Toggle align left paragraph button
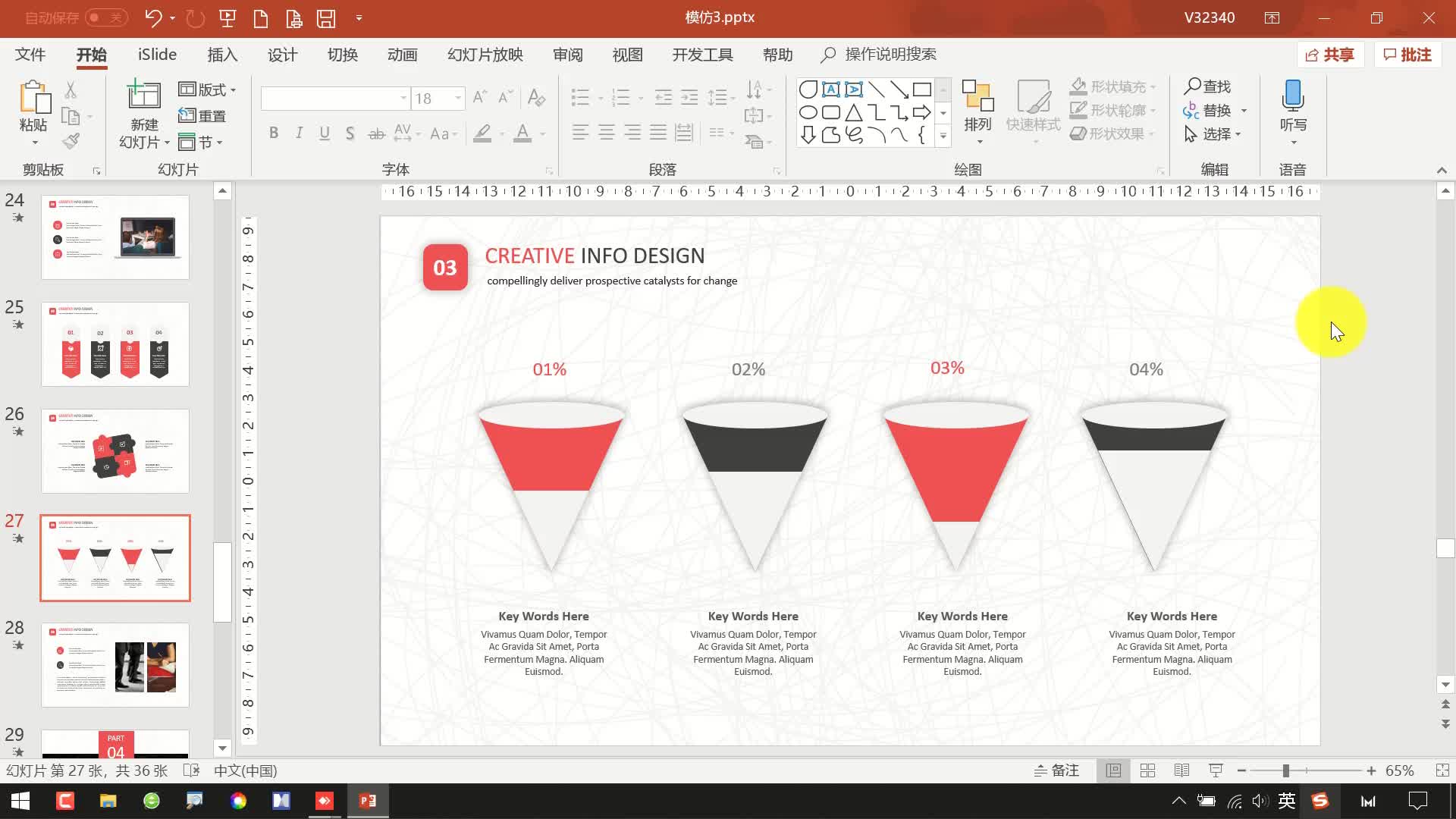The height and width of the screenshot is (819, 1456). point(581,133)
